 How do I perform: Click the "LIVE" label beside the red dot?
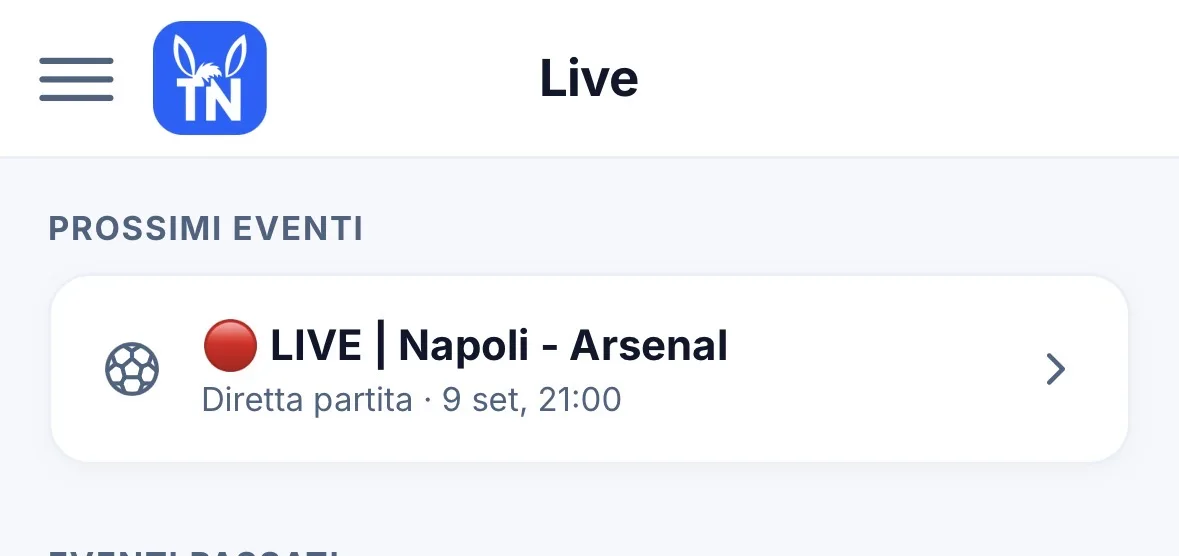click(x=316, y=346)
